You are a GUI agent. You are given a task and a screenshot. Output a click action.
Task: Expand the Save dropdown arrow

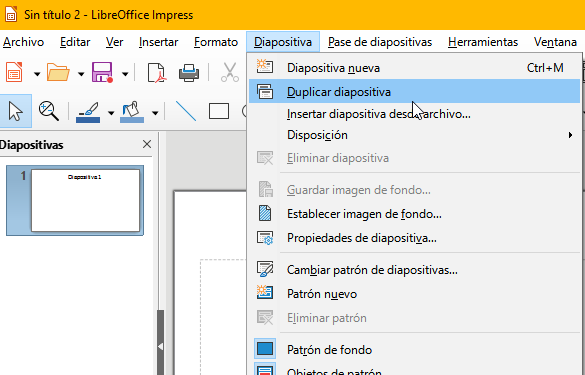tap(125, 74)
